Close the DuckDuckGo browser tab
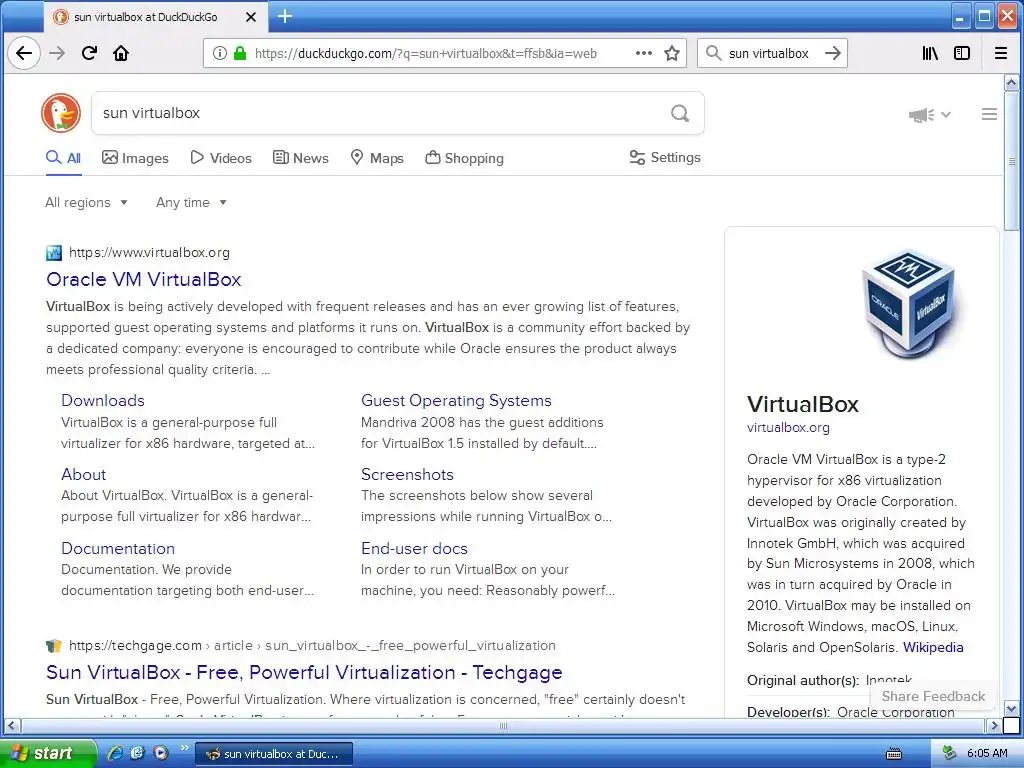 tap(251, 17)
